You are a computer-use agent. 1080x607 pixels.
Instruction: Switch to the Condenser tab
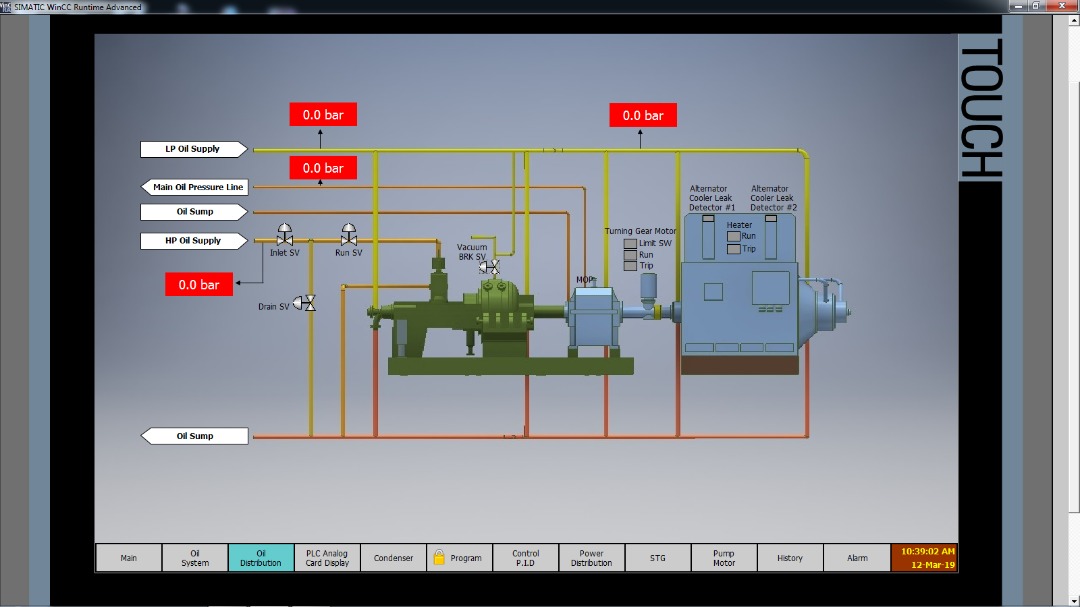click(x=393, y=558)
